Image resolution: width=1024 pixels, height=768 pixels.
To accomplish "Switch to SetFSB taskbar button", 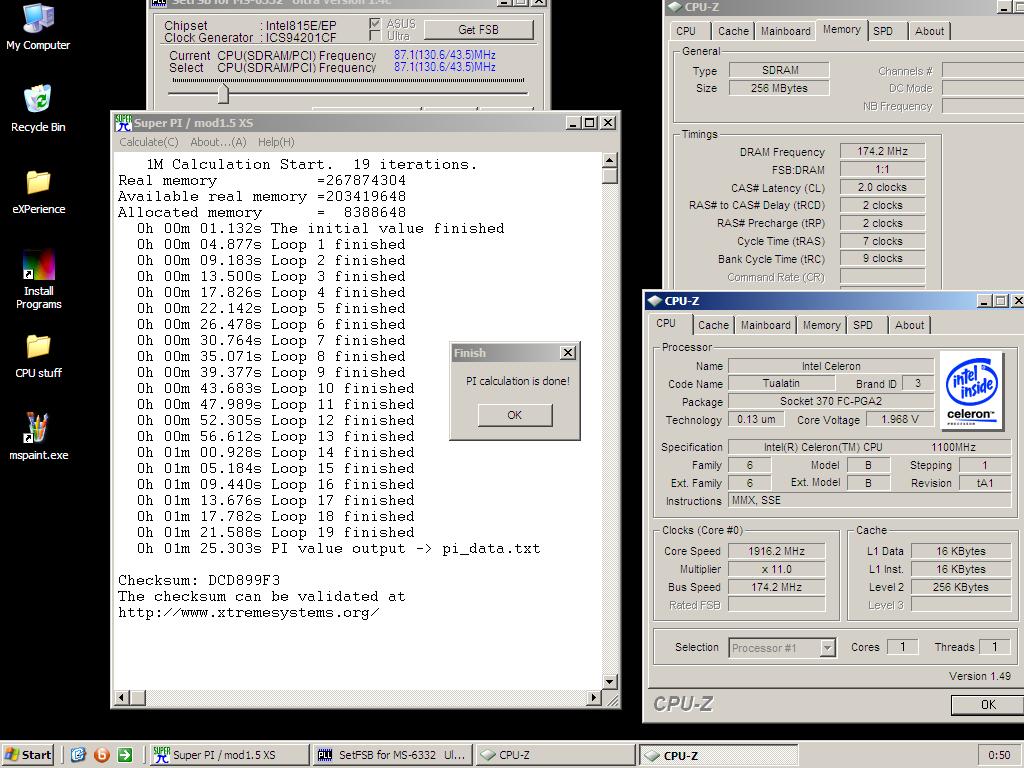I will point(392,755).
